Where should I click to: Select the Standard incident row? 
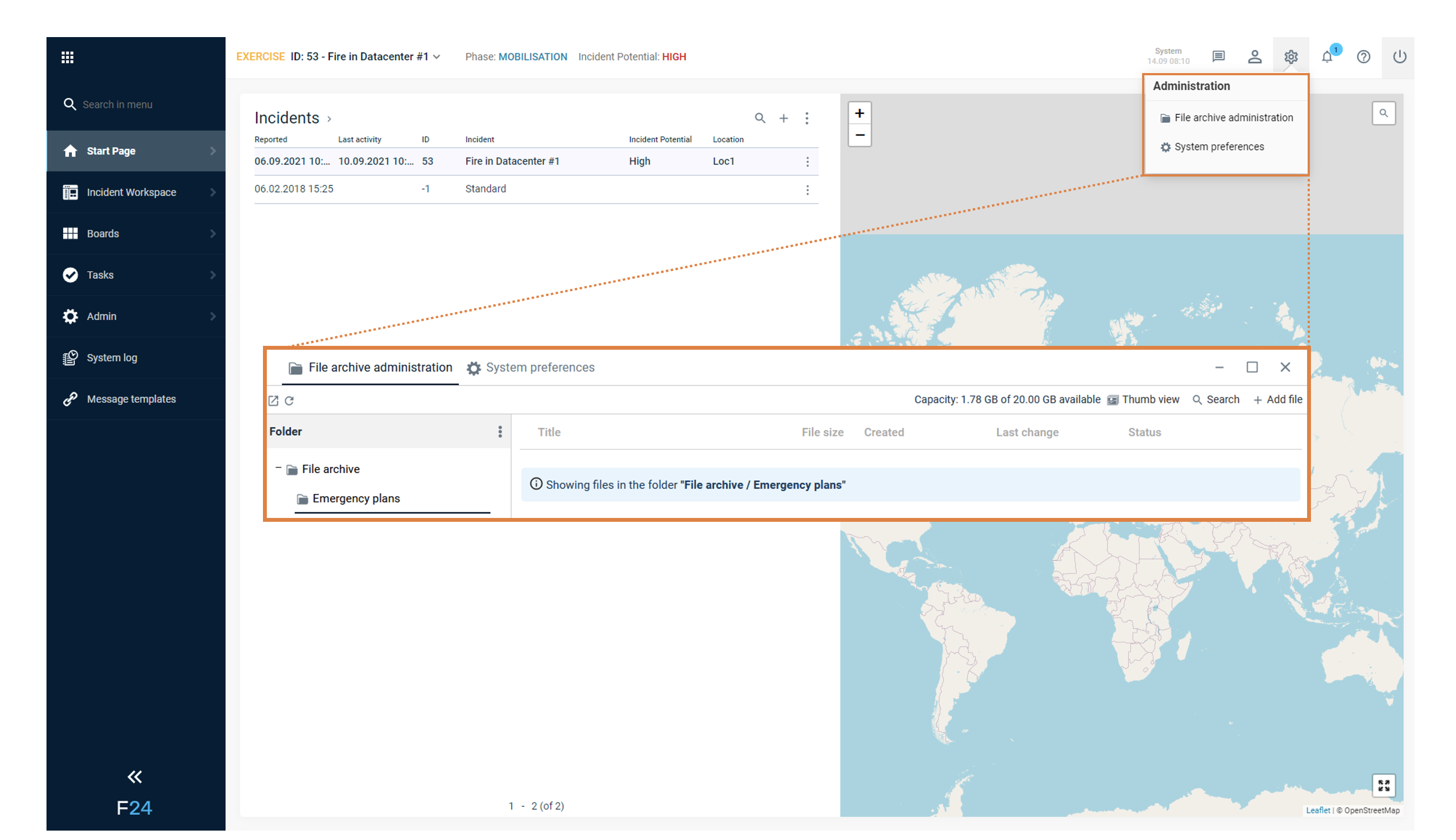point(536,189)
